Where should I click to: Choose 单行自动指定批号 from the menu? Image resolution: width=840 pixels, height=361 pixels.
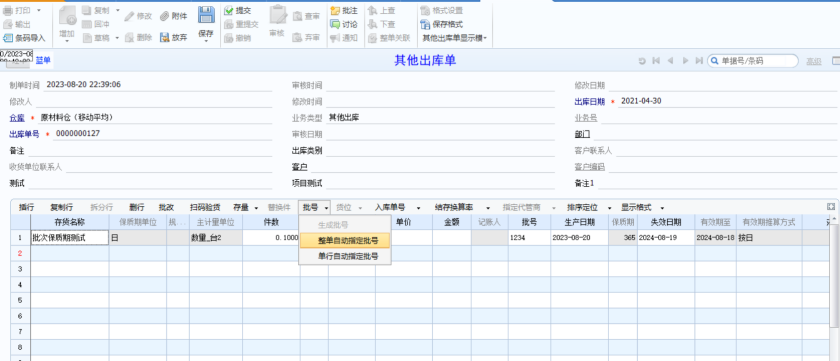[345, 257]
